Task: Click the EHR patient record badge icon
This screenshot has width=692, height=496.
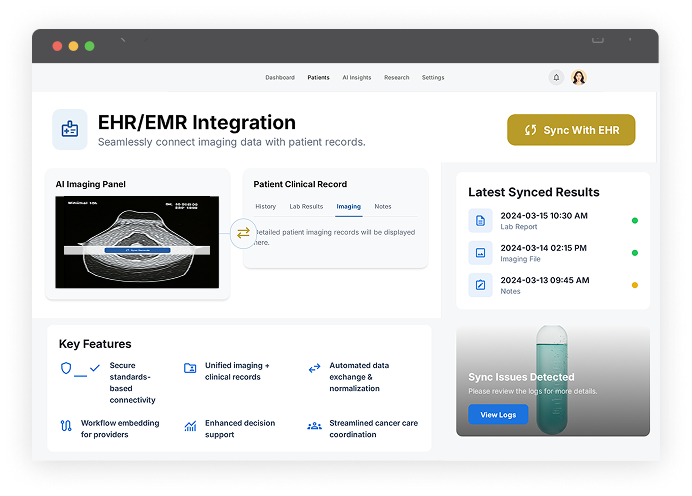Action: (69, 130)
